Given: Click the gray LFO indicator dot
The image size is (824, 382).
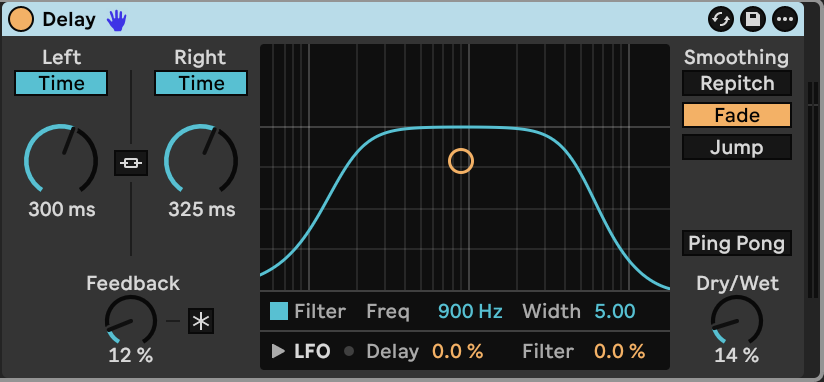Looking at the screenshot, I should point(349,352).
